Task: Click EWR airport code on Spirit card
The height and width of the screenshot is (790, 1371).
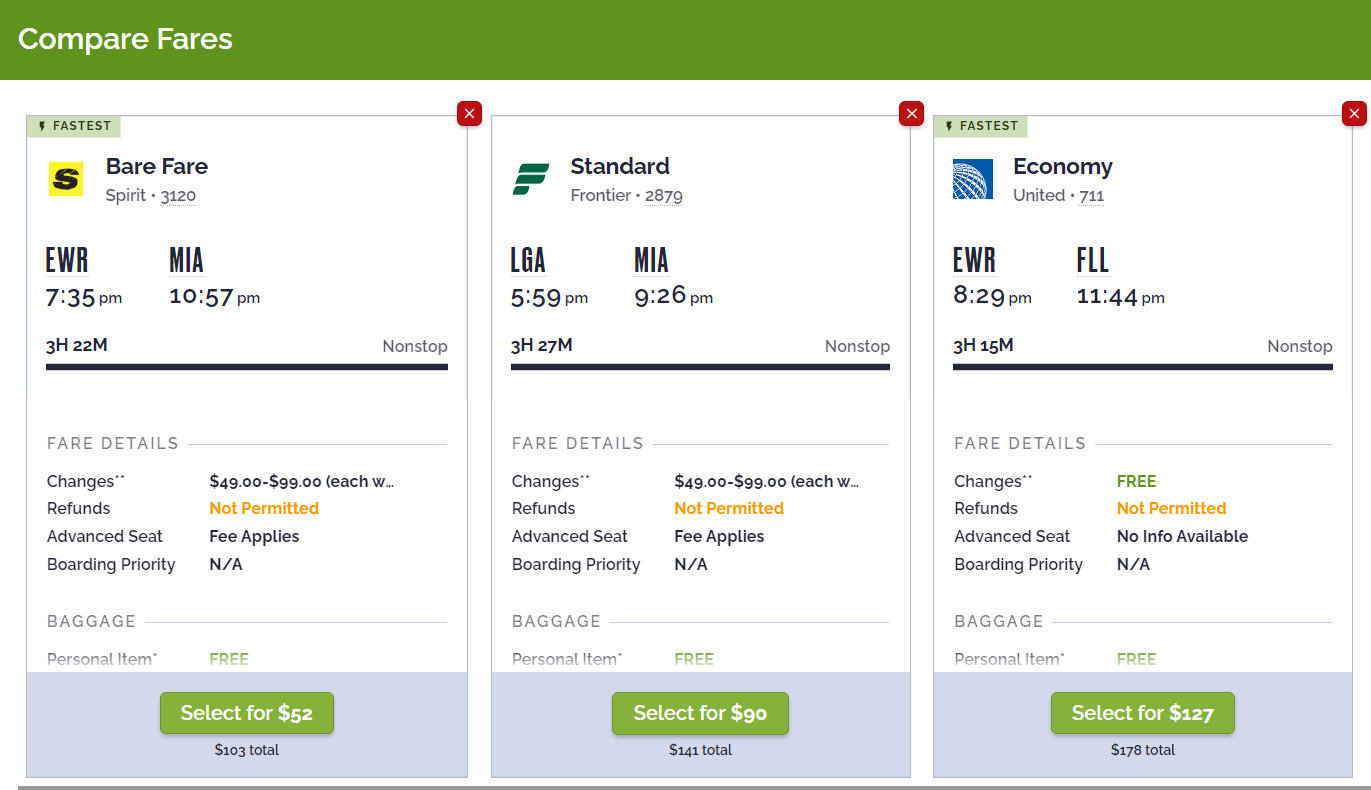Action: [x=67, y=261]
